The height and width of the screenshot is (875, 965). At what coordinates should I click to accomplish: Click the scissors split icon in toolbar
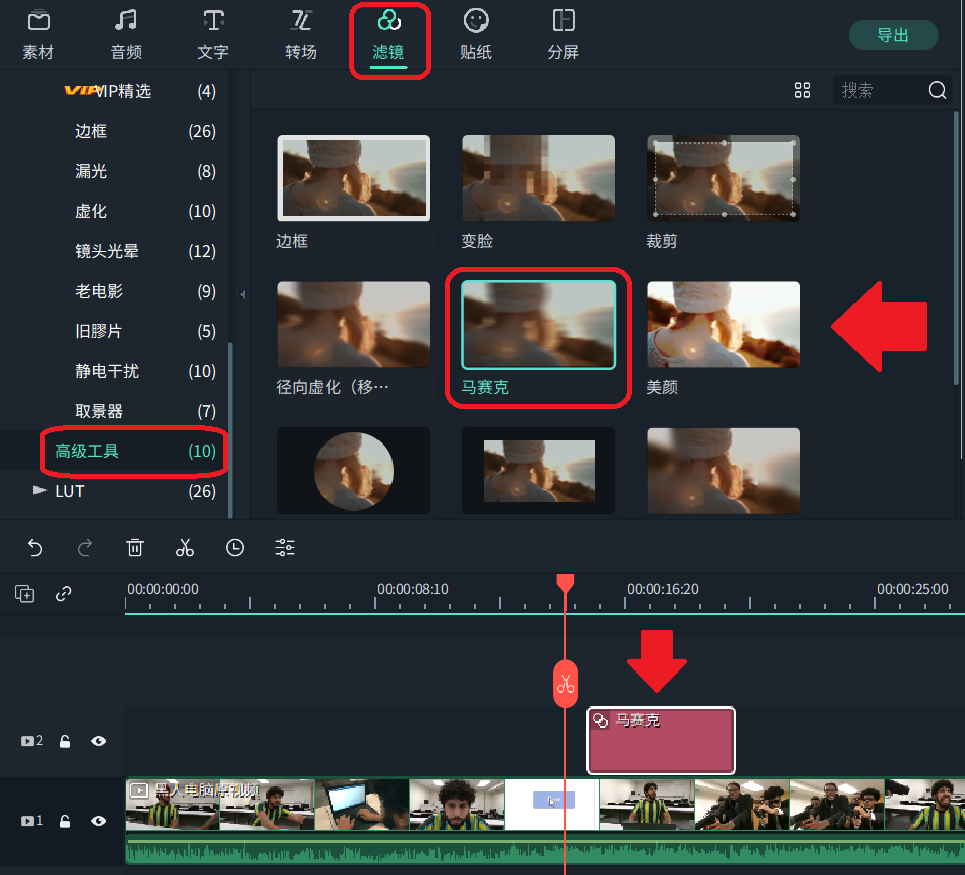(x=185, y=547)
